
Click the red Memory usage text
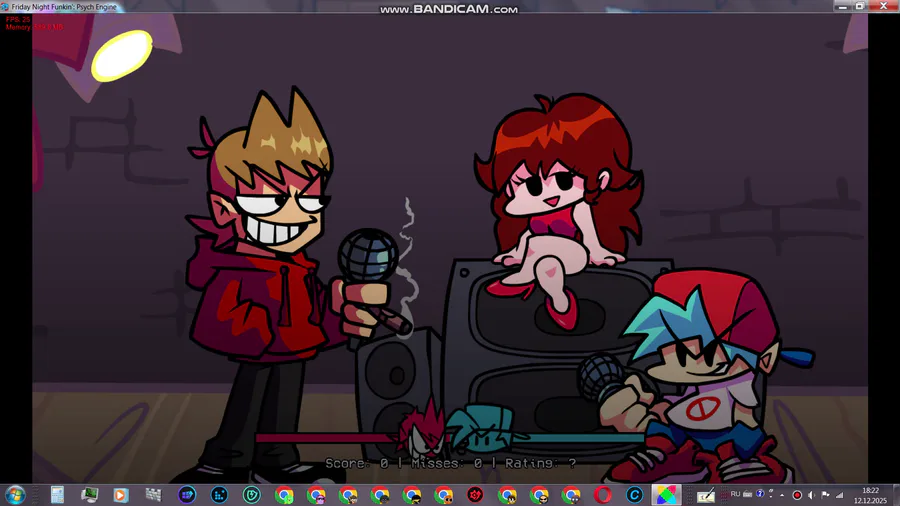pyautogui.click(x=34, y=27)
